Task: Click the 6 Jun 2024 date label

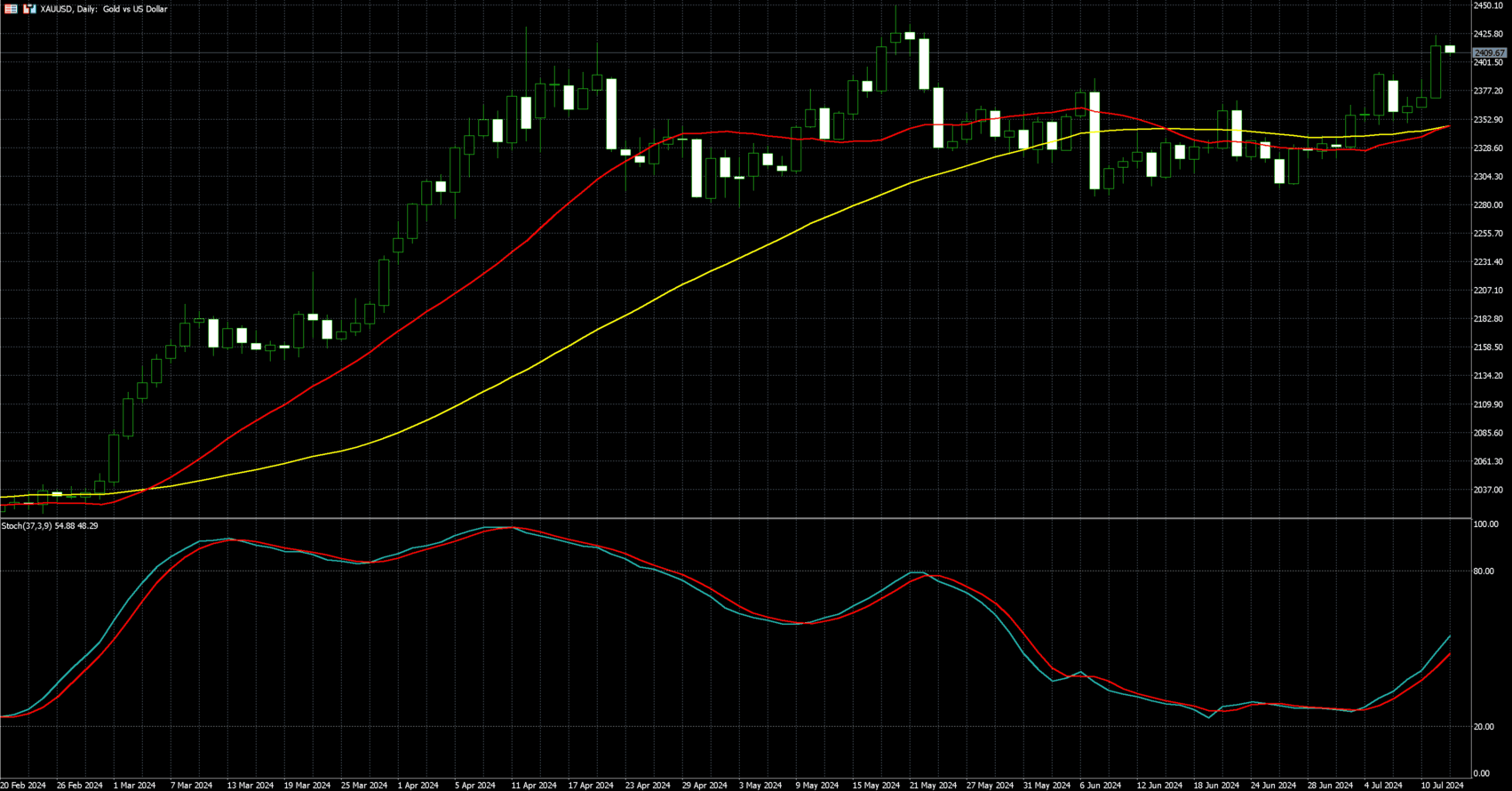Action: point(1101,786)
